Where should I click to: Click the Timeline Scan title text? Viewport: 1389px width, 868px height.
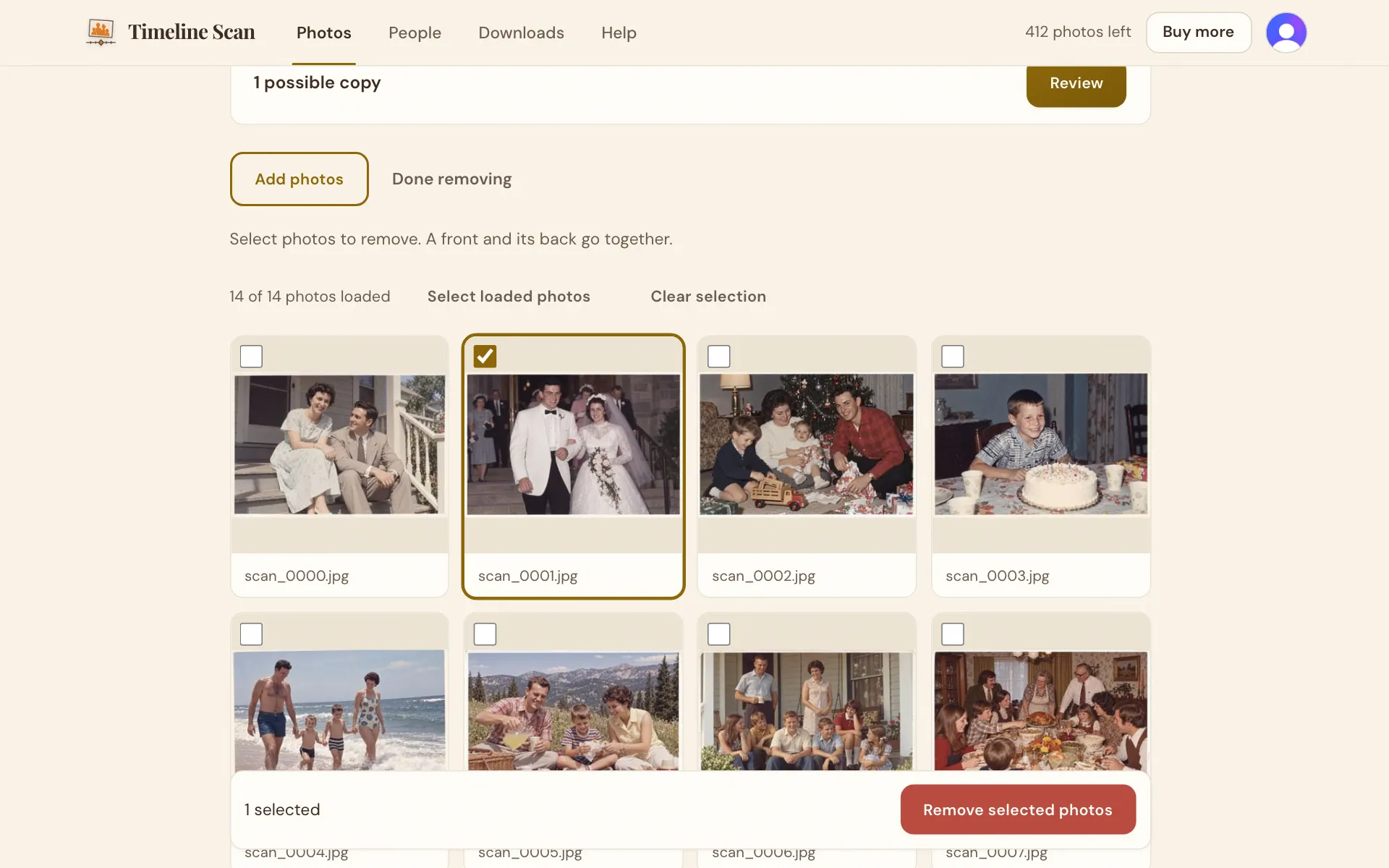(x=192, y=32)
